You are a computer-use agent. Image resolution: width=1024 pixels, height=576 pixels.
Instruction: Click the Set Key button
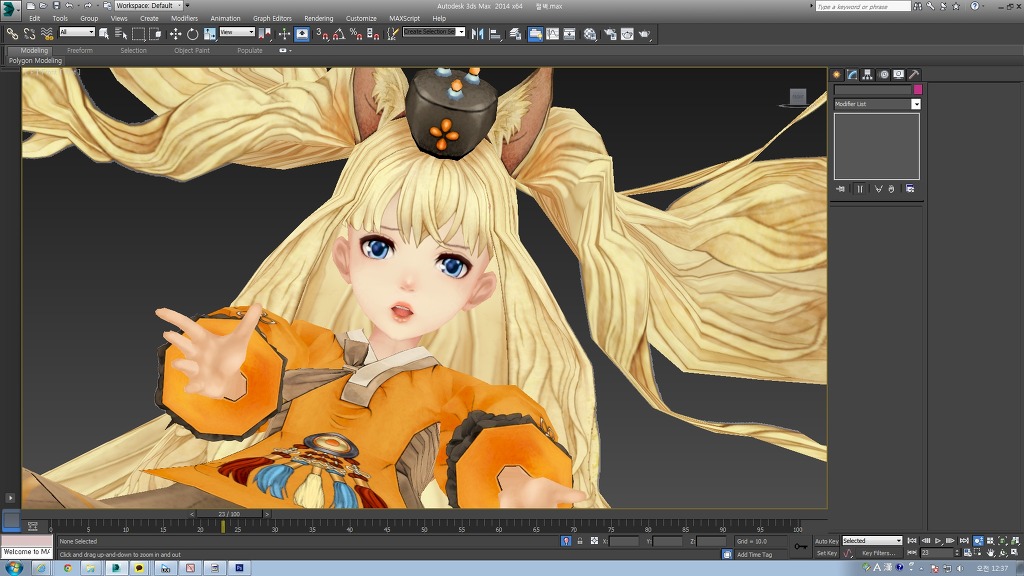coord(826,553)
